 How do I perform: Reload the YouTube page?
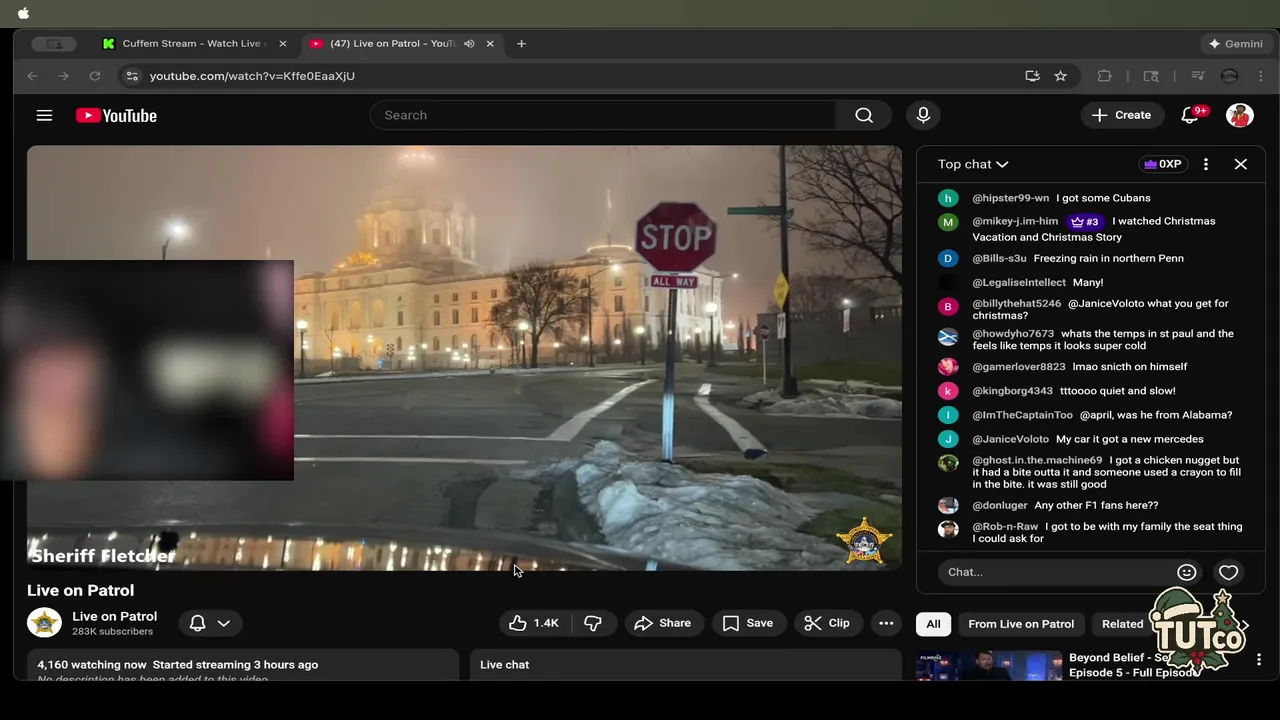click(95, 76)
